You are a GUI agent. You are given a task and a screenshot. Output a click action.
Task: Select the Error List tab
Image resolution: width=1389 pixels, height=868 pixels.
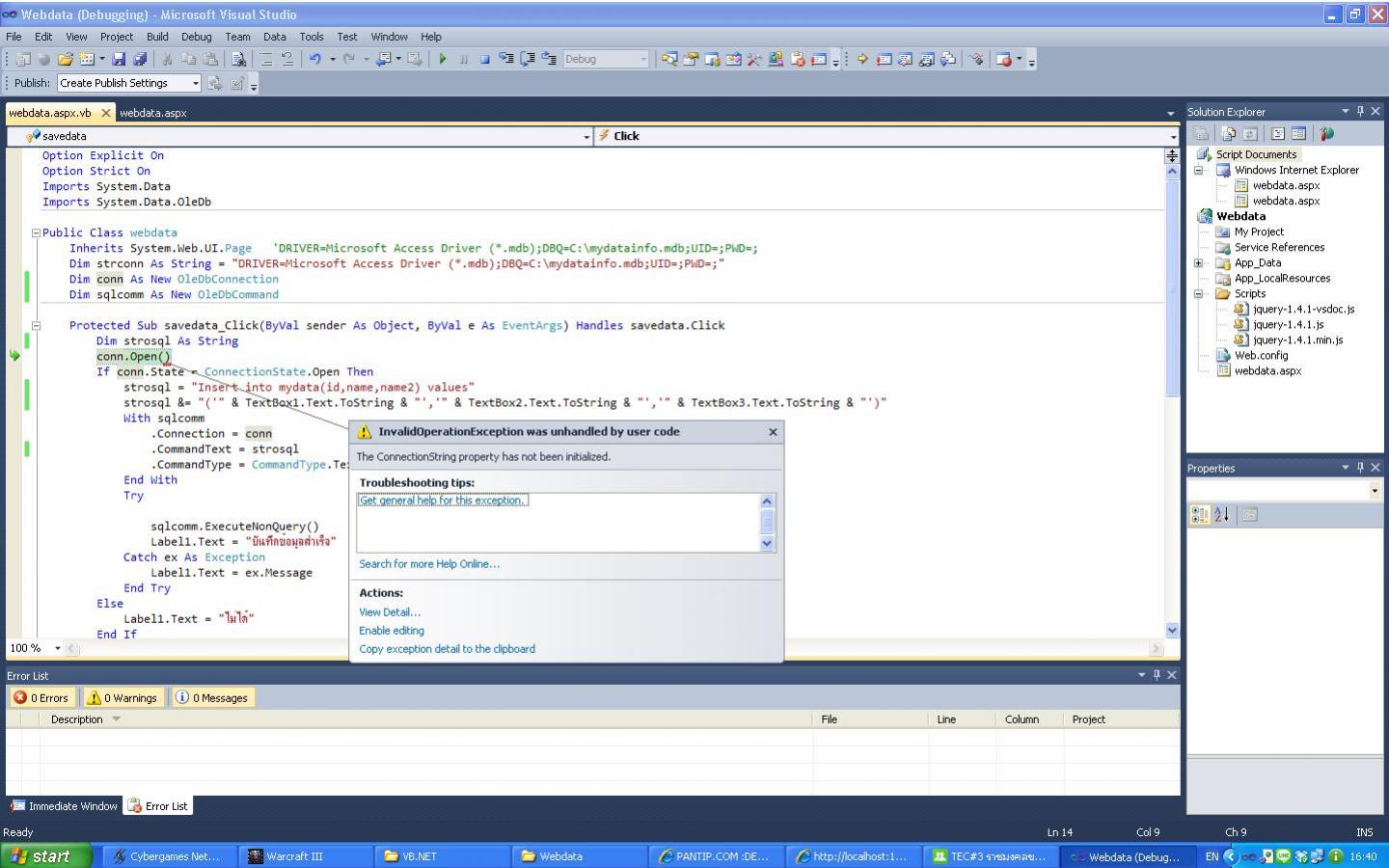[158, 806]
